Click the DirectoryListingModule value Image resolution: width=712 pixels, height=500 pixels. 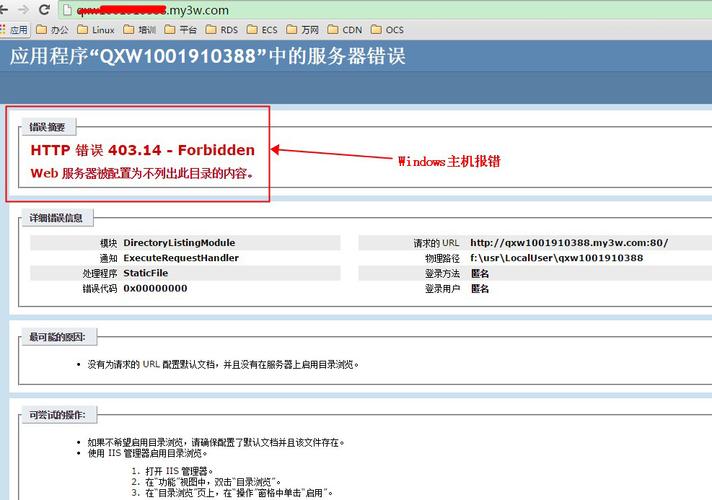[x=179, y=243]
